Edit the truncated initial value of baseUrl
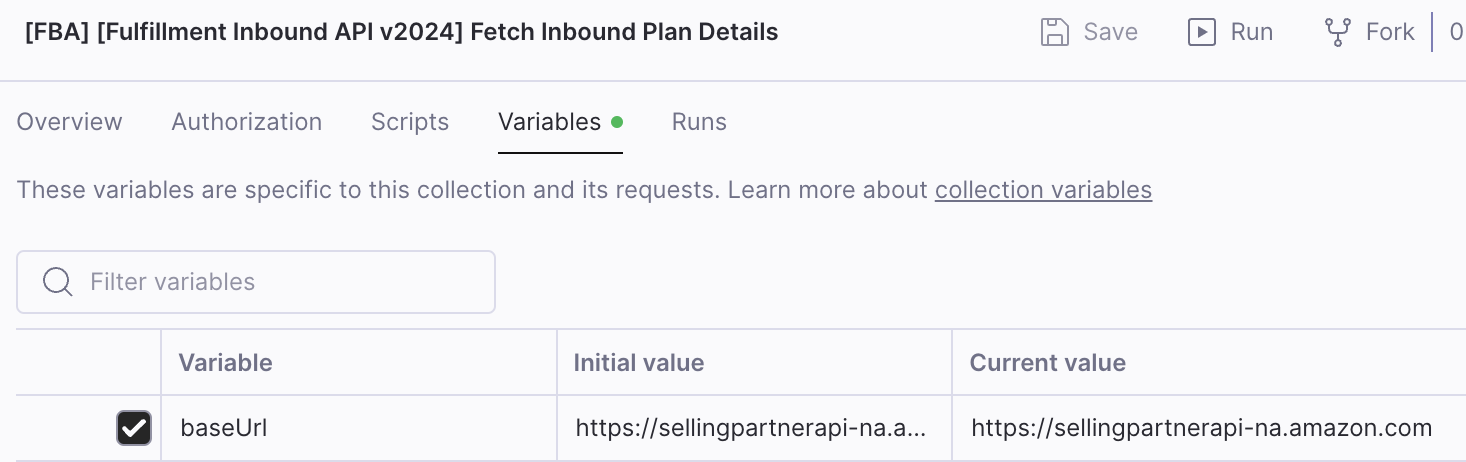 tap(750, 429)
